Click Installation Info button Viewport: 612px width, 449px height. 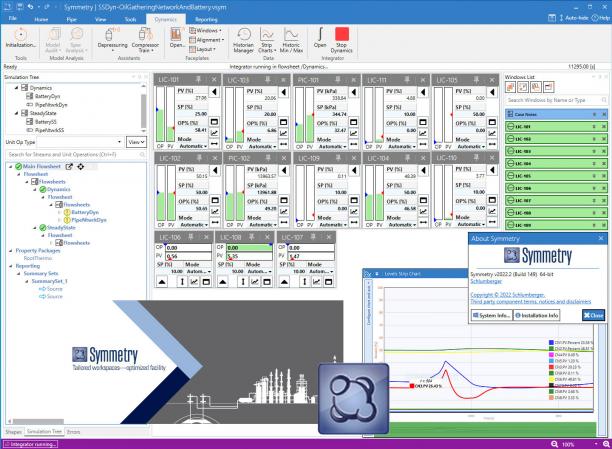(x=536, y=315)
